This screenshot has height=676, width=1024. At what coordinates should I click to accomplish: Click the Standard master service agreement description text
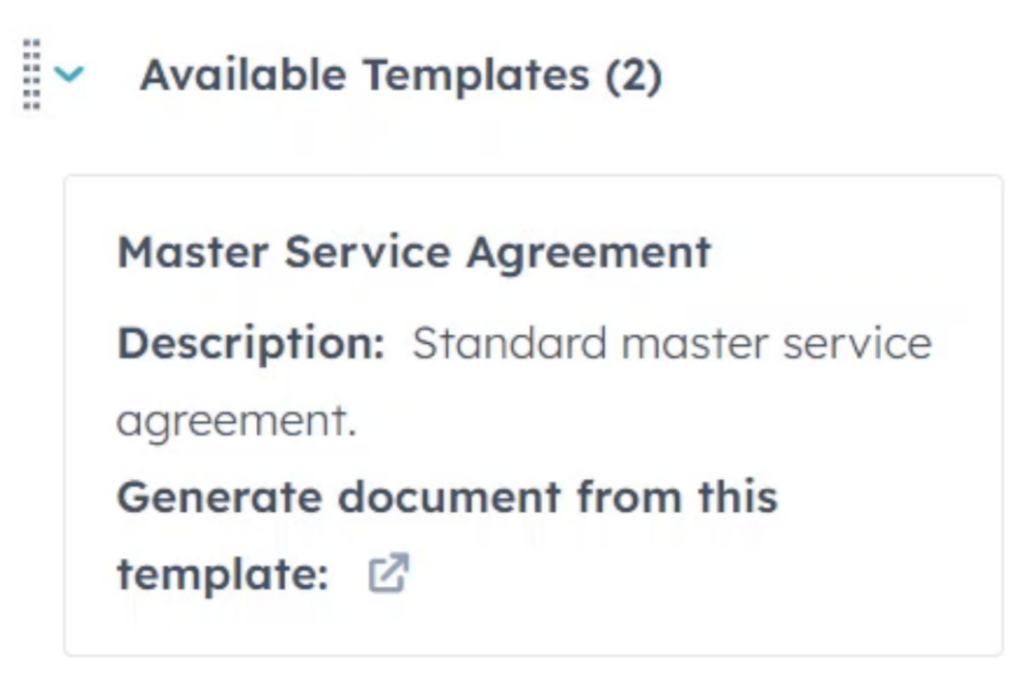pos(524,382)
